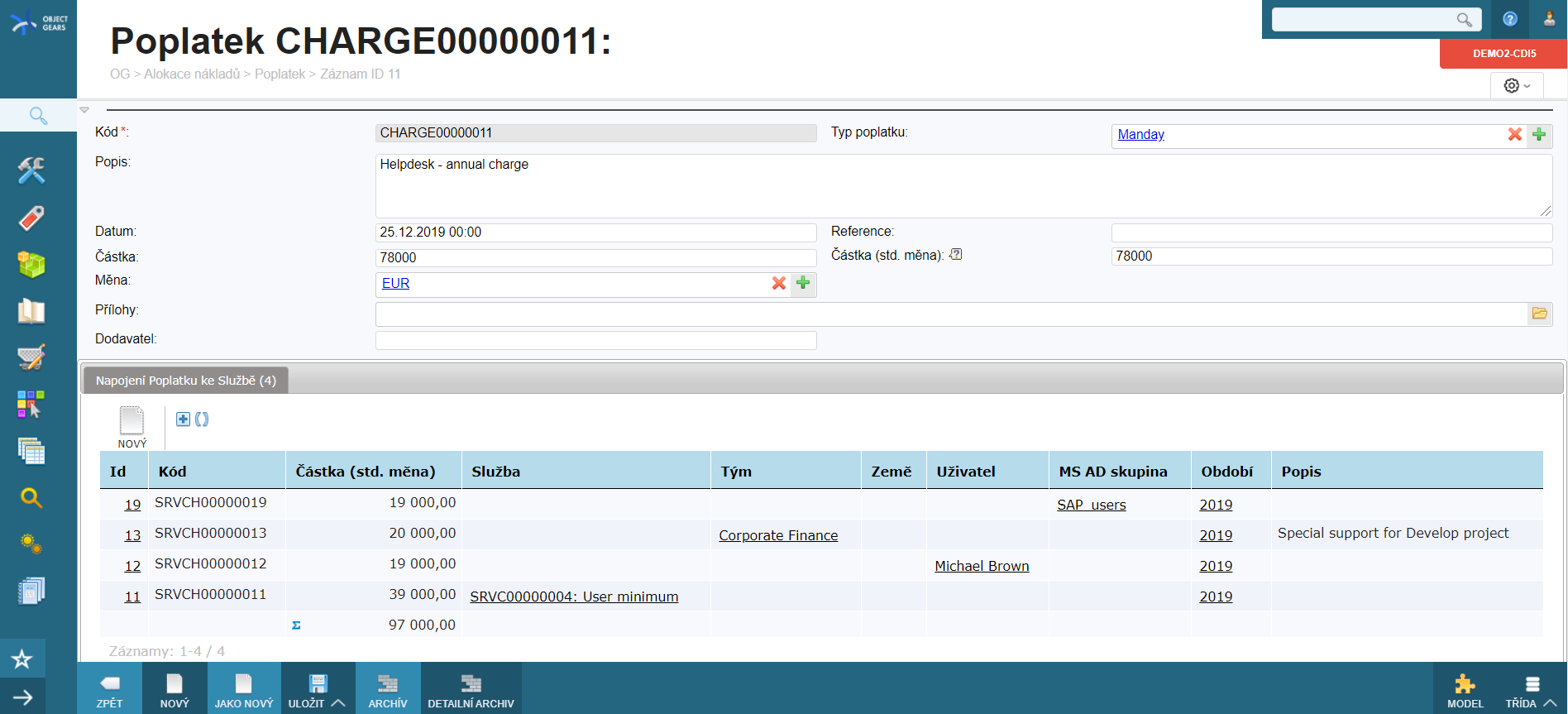The width and height of the screenshot is (1568, 714).
Task: Collapse the form section triangle above Kód
Action: click(84, 110)
